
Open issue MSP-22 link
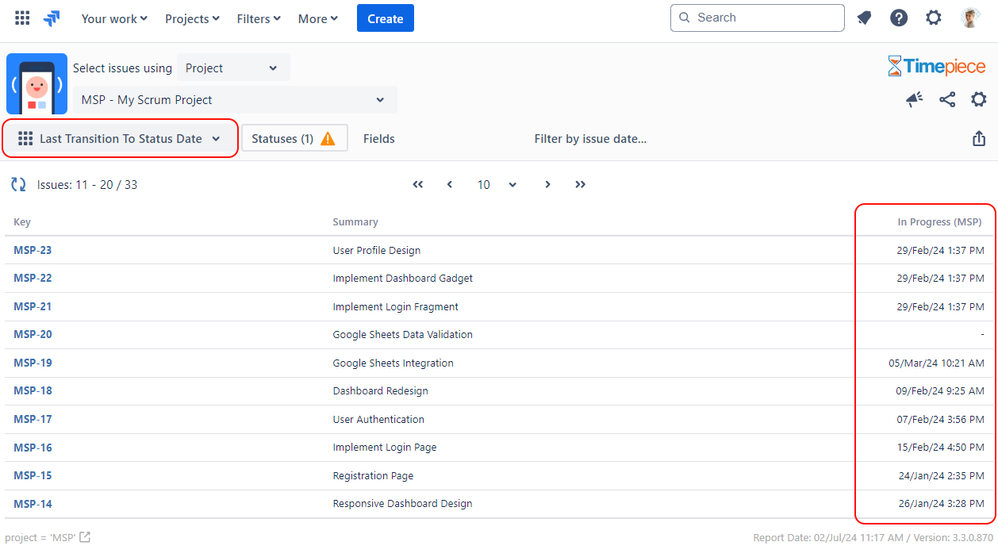(32, 278)
